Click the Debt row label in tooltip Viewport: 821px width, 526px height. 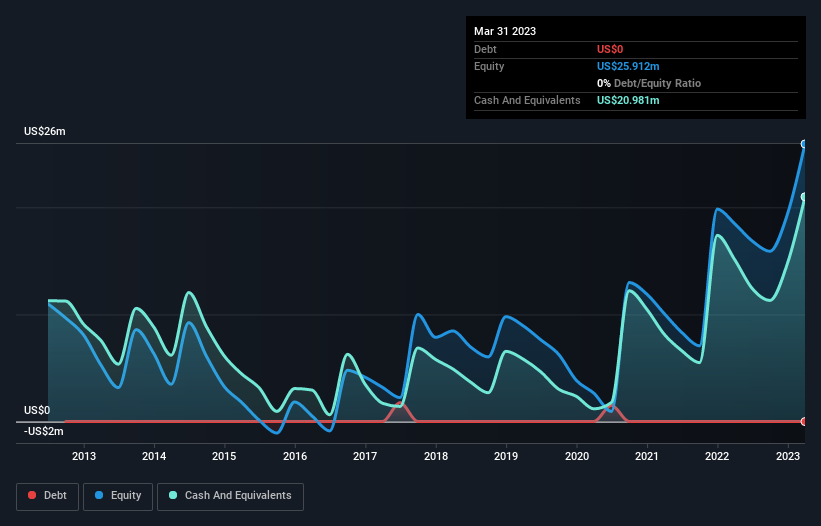[485, 49]
